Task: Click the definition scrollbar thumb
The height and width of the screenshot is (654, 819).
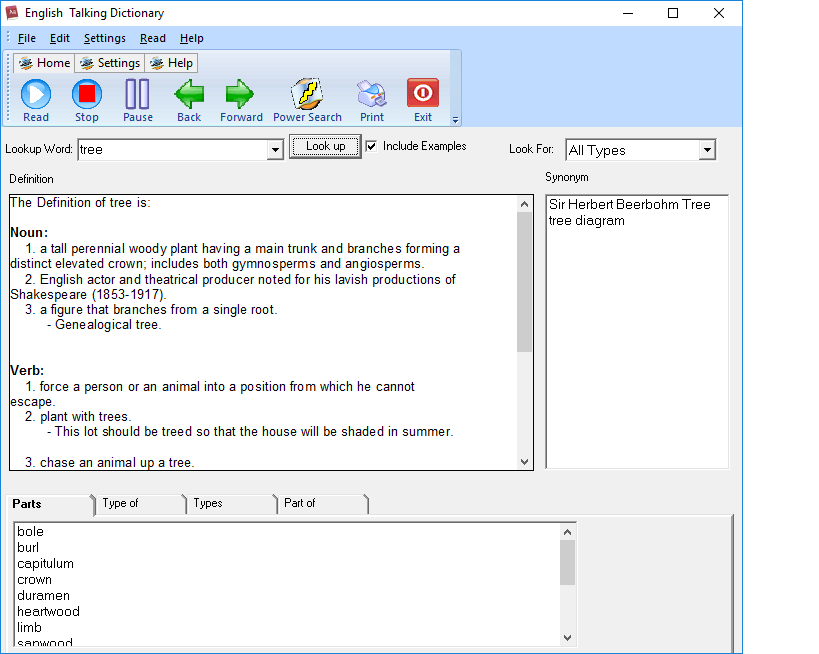Action: (x=524, y=282)
